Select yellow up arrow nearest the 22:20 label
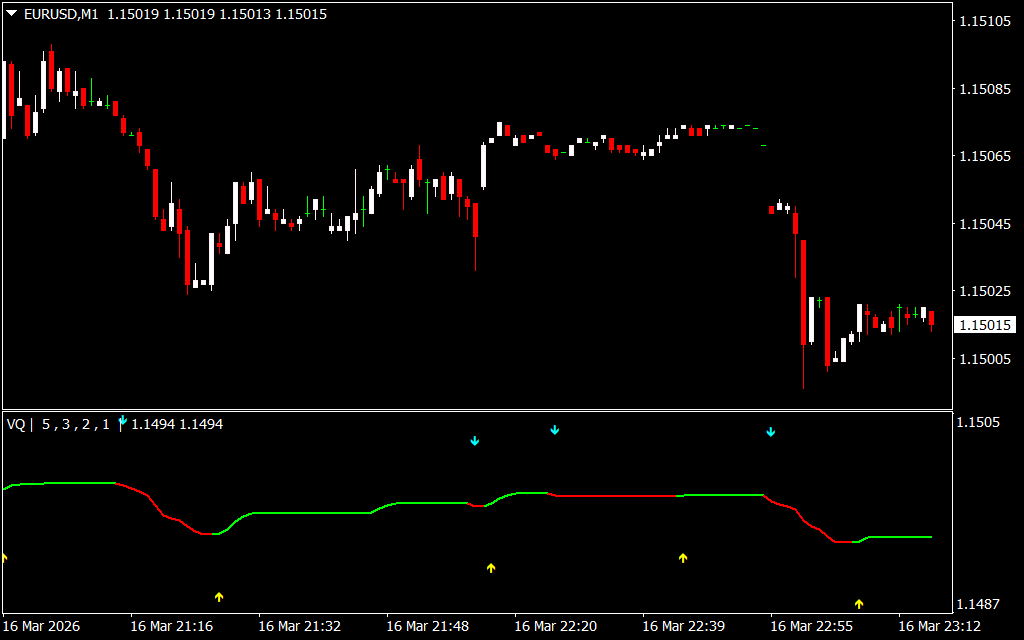 (491, 568)
